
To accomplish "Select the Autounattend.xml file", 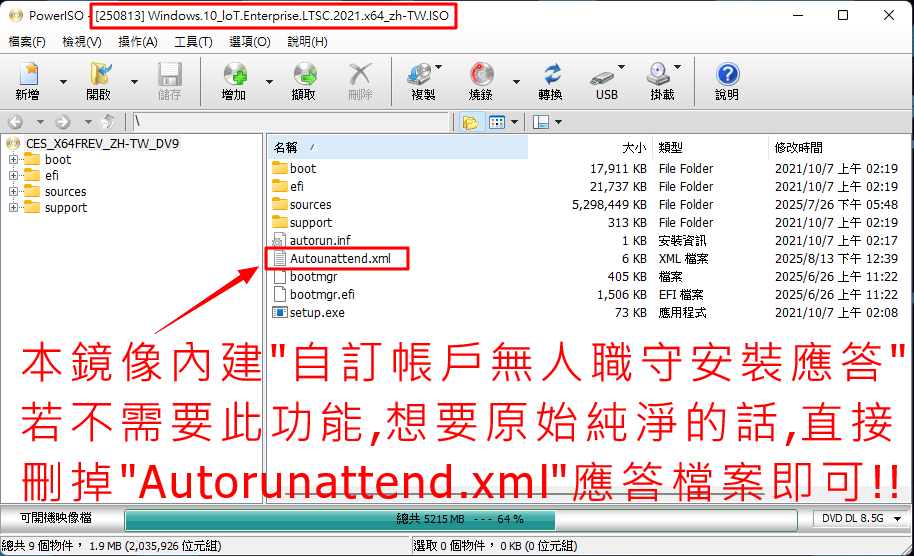I will point(340,259).
